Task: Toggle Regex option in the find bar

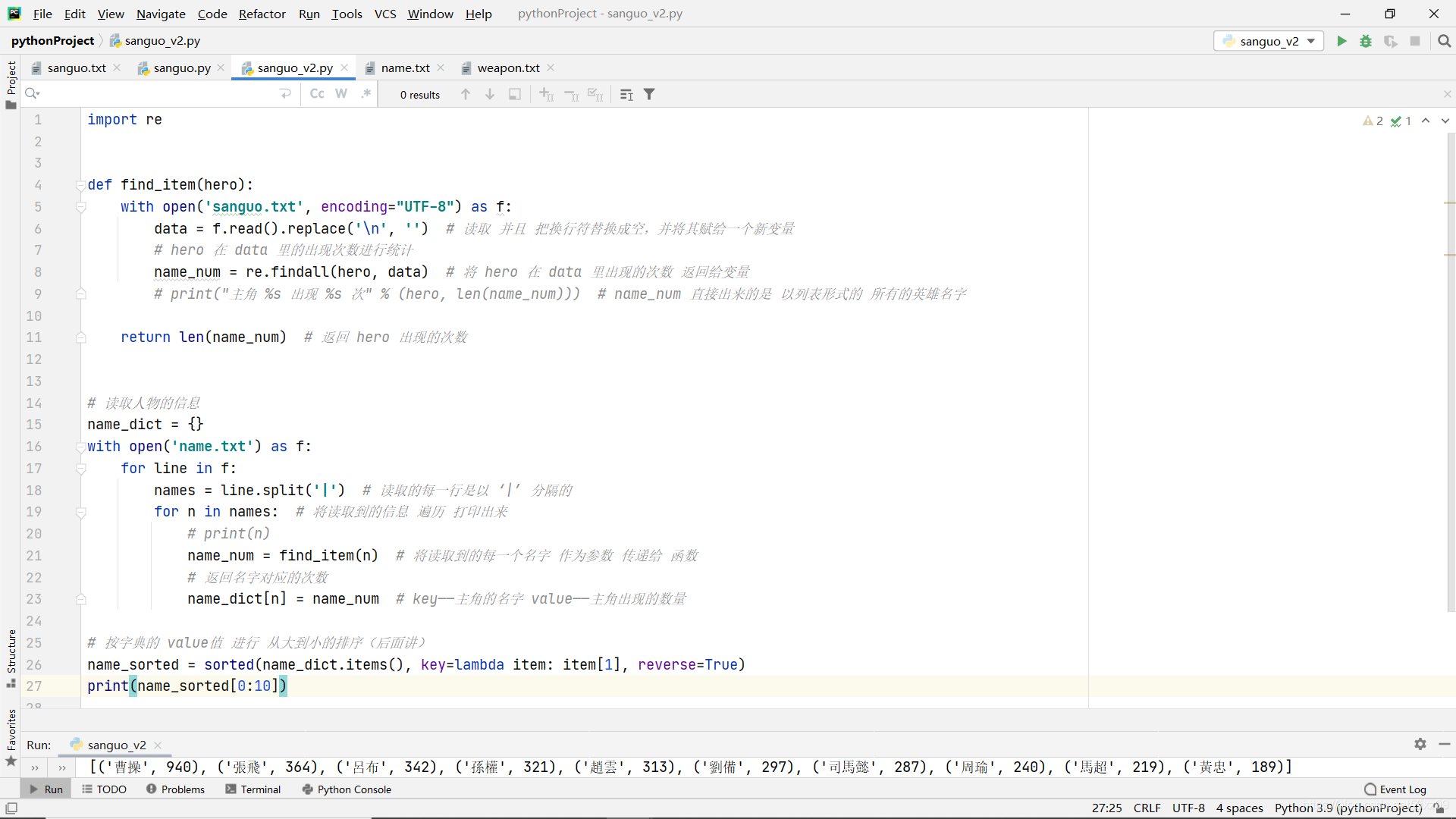Action: 366,94
